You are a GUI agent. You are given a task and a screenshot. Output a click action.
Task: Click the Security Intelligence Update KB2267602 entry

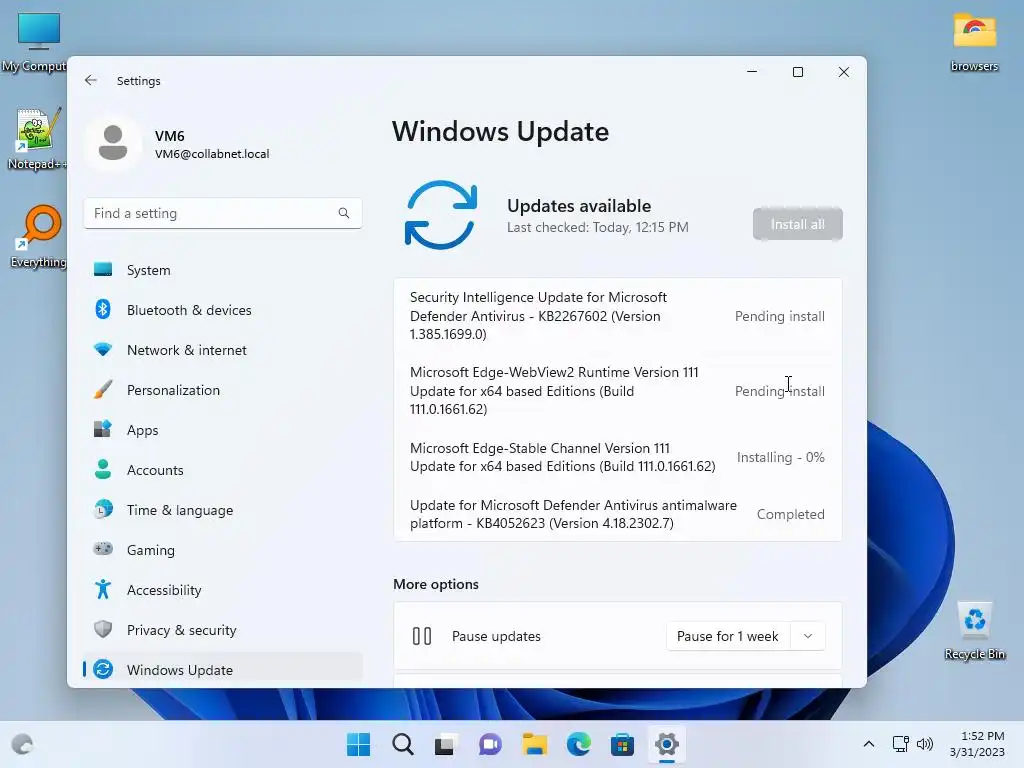pyautogui.click(x=617, y=315)
